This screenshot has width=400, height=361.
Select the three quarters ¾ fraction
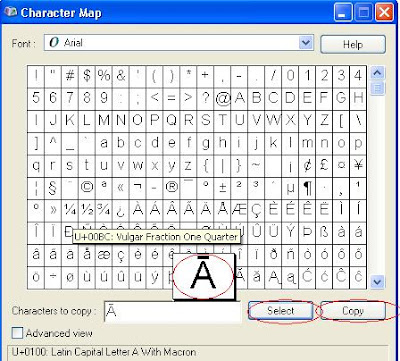click(x=104, y=211)
